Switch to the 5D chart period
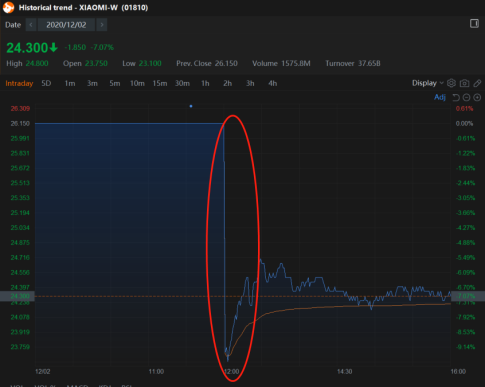Image resolution: width=485 pixels, height=387 pixels. (x=46, y=83)
